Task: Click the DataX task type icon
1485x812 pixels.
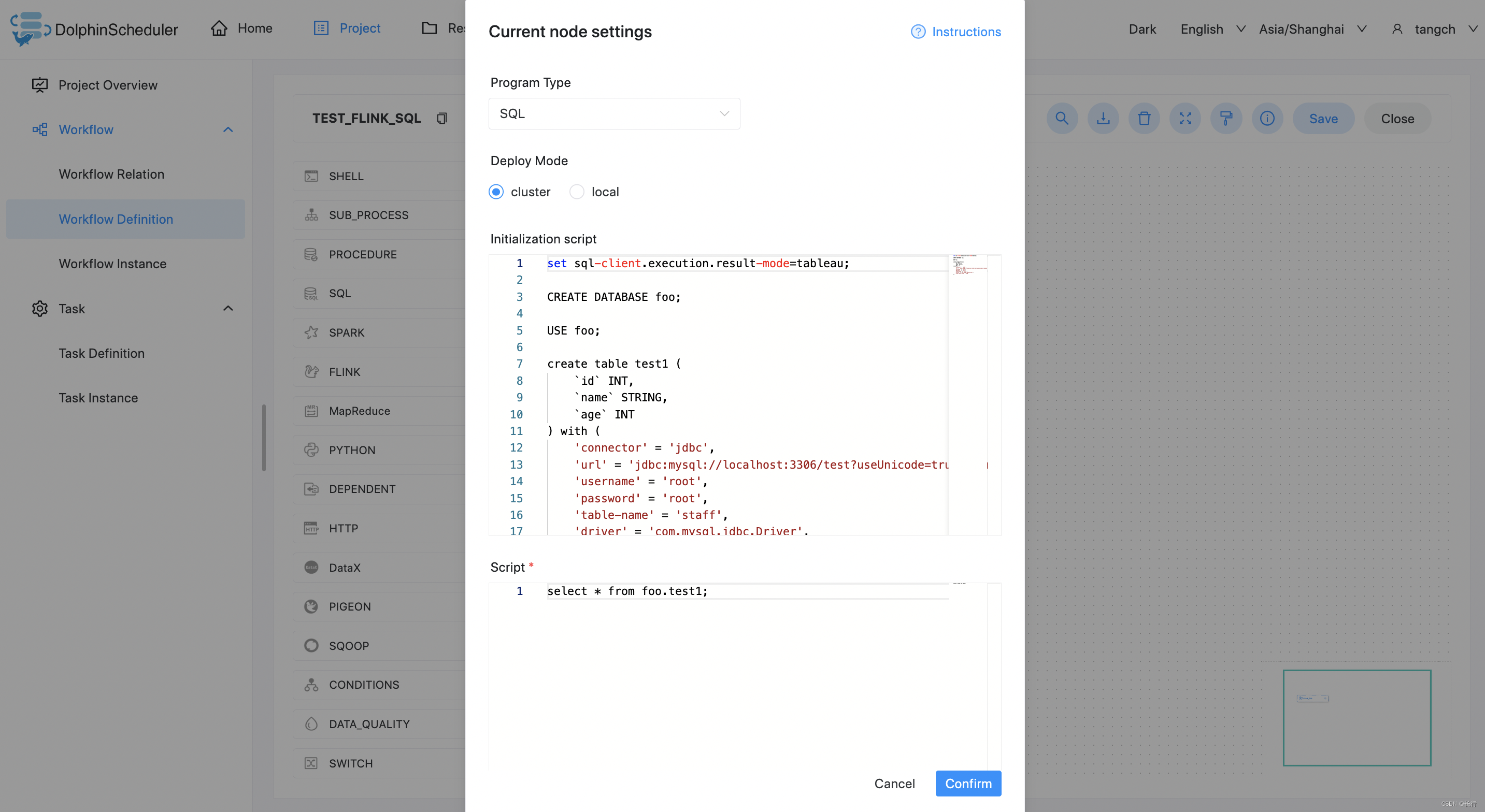Action: click(312, 567)
